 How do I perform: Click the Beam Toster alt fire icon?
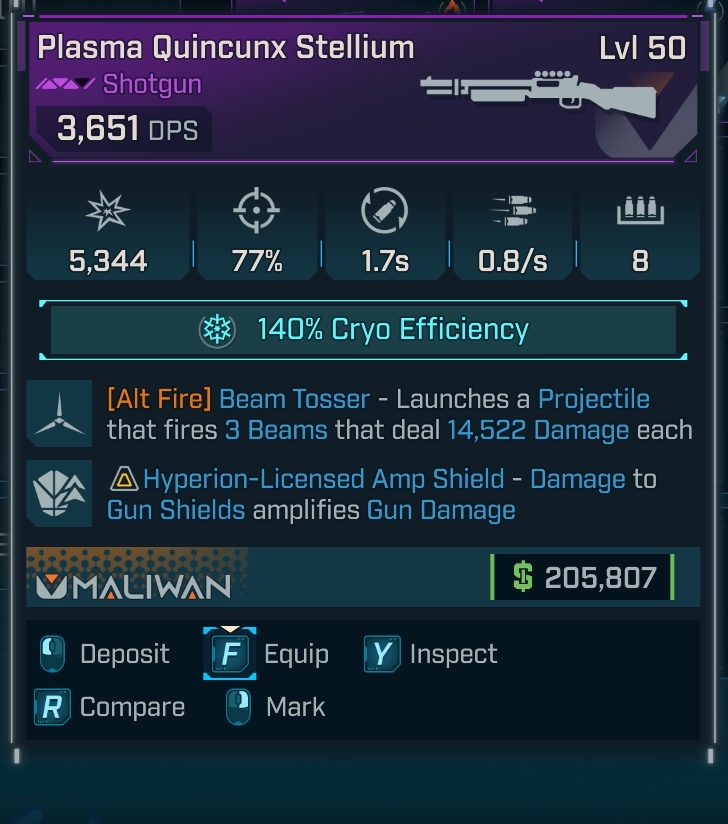coord(60,414)
